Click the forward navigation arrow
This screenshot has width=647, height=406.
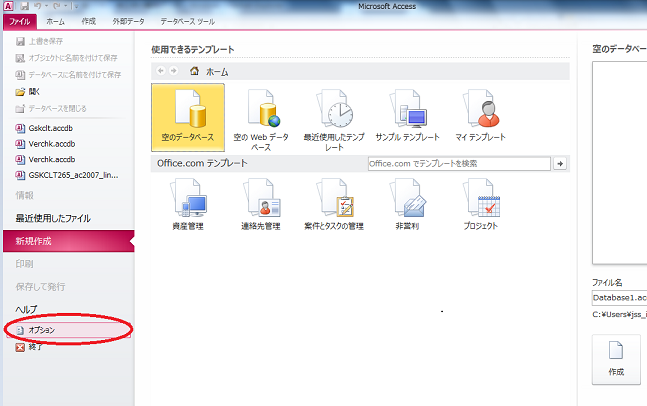tap(174, 71)
